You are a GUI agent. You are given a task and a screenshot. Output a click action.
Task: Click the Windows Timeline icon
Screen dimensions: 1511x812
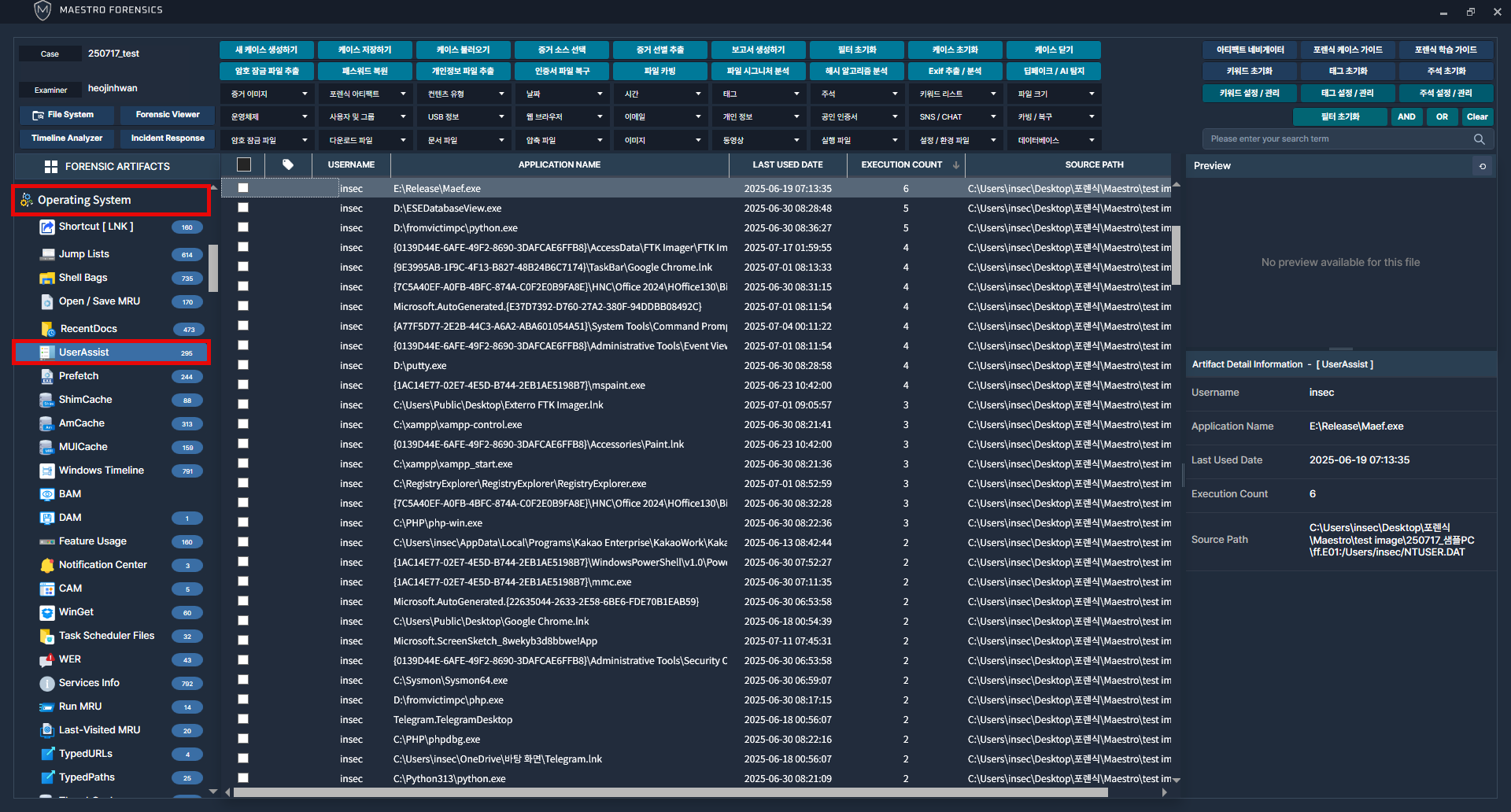tap(47, 471)
